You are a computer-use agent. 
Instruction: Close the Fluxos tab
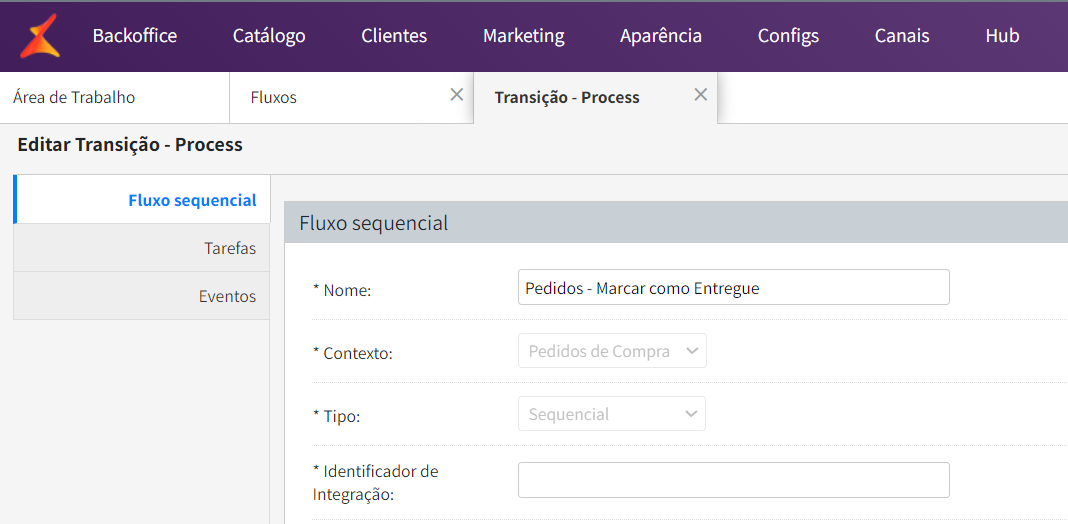pyautogui.click(x=457, y=95)
